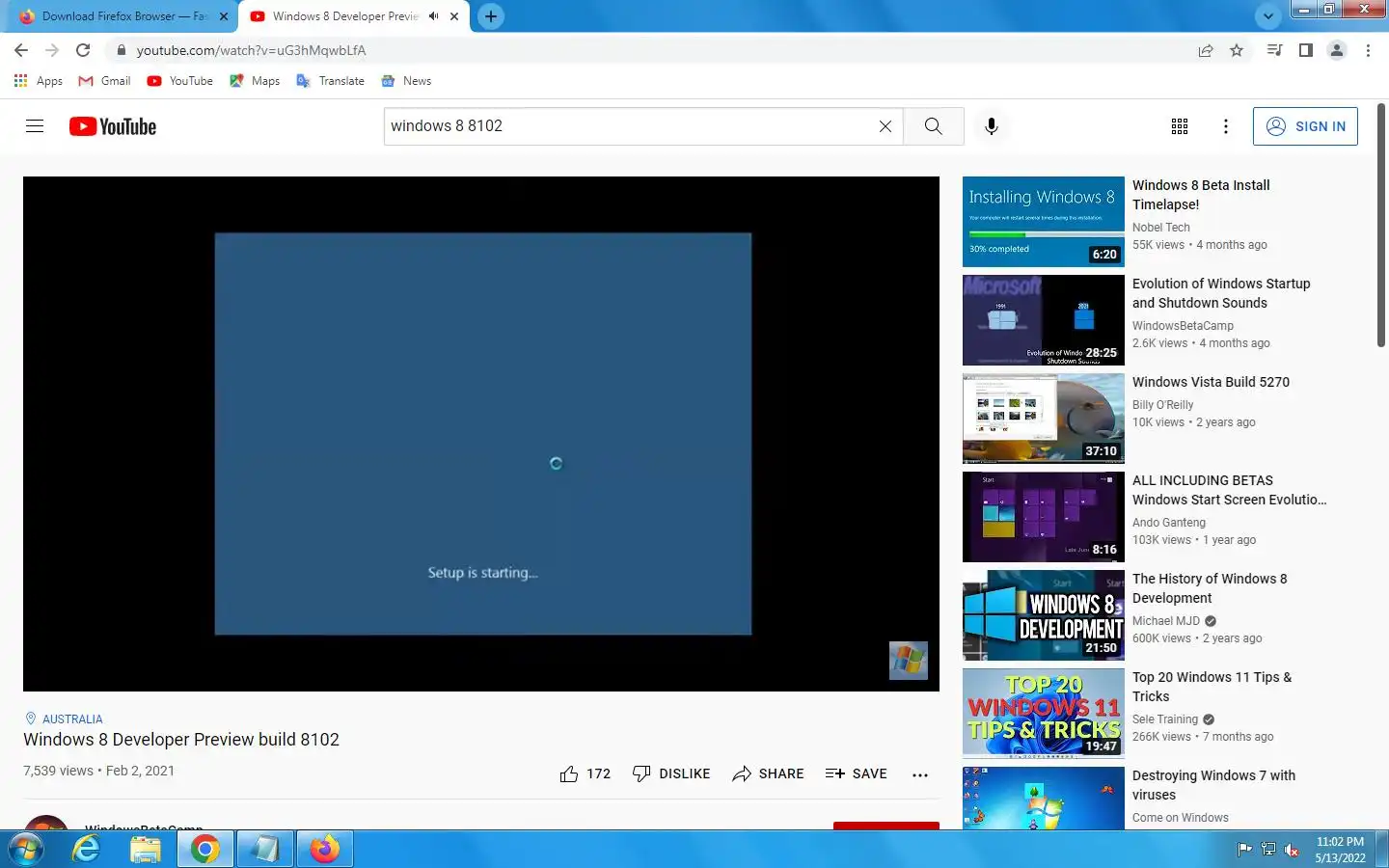Open the Translate bookmark
The width and height of the screenshot is (1389, 868).
click(x=330, y=81)
